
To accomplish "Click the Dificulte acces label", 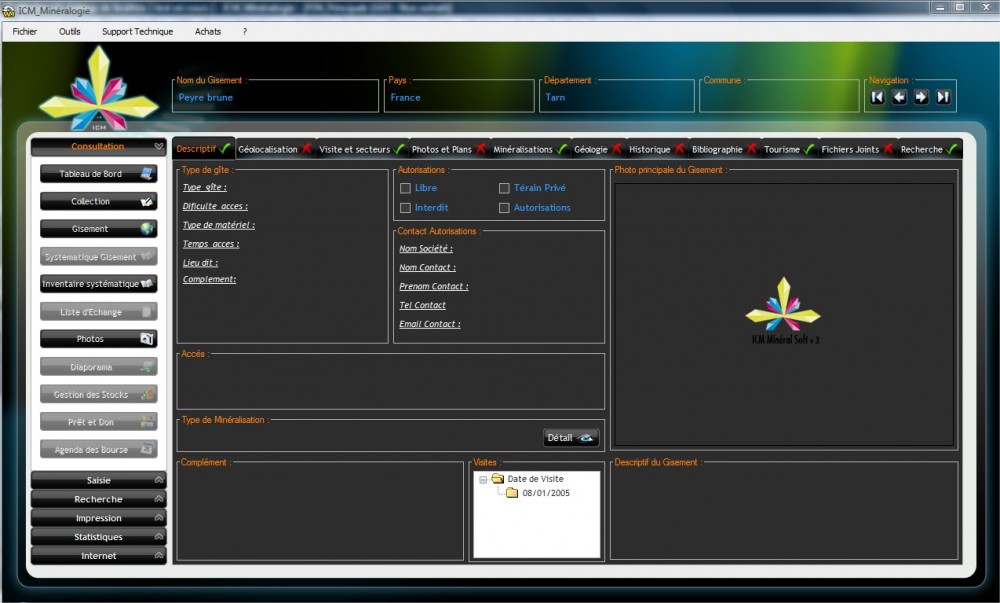I will (x=216, y=206).
